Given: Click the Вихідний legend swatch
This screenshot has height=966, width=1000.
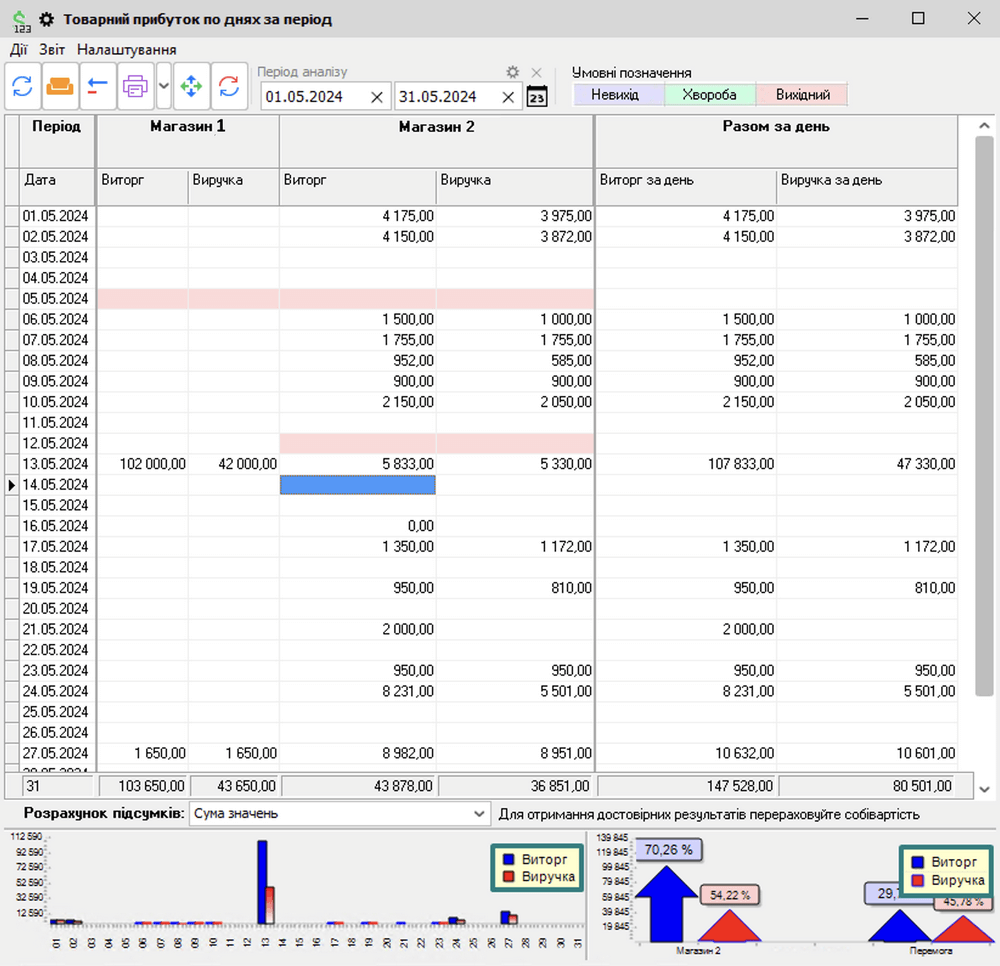Looking at the screenshot, I should pyautogui.click(x=801, y=95).
